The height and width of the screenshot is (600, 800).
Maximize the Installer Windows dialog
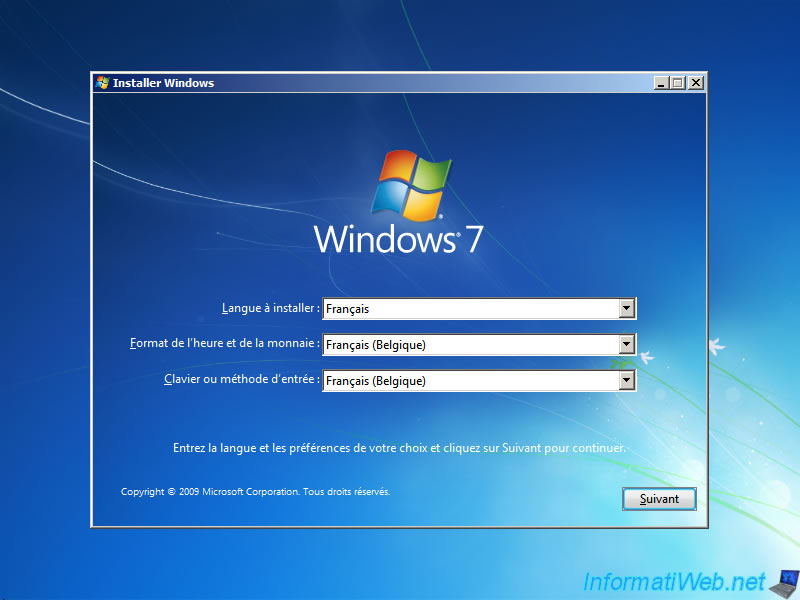678,83
